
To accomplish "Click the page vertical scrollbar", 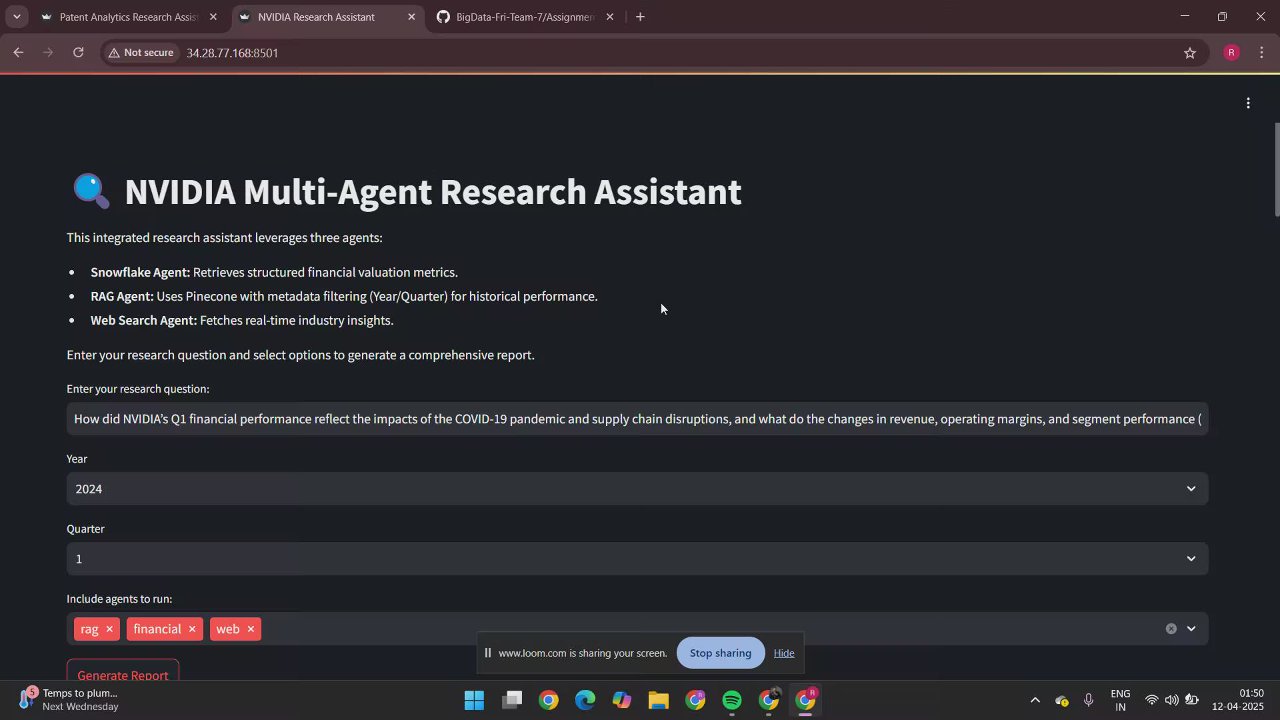I will (x=1276, y=168).
